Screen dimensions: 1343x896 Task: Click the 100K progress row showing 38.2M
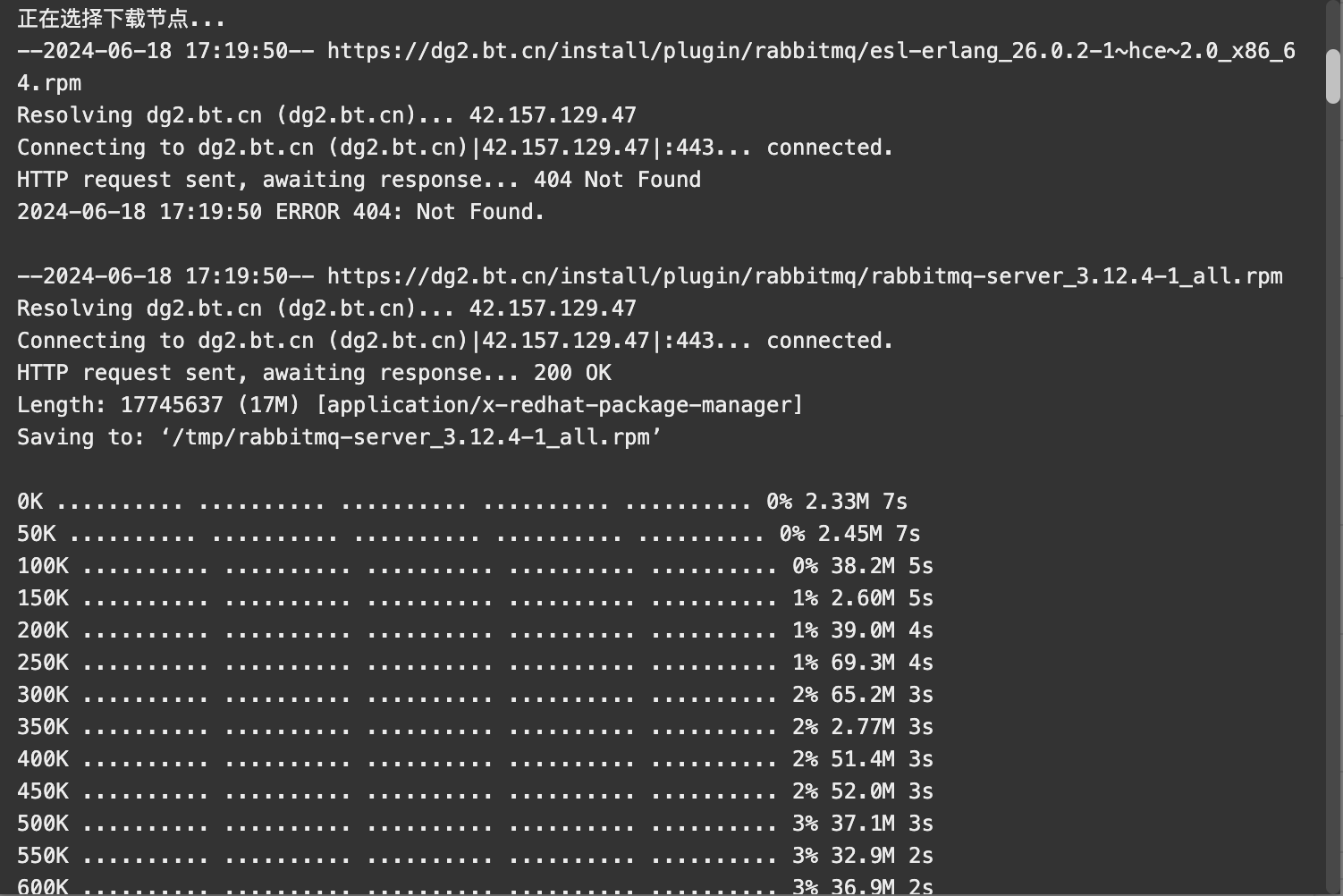(475, 566)
